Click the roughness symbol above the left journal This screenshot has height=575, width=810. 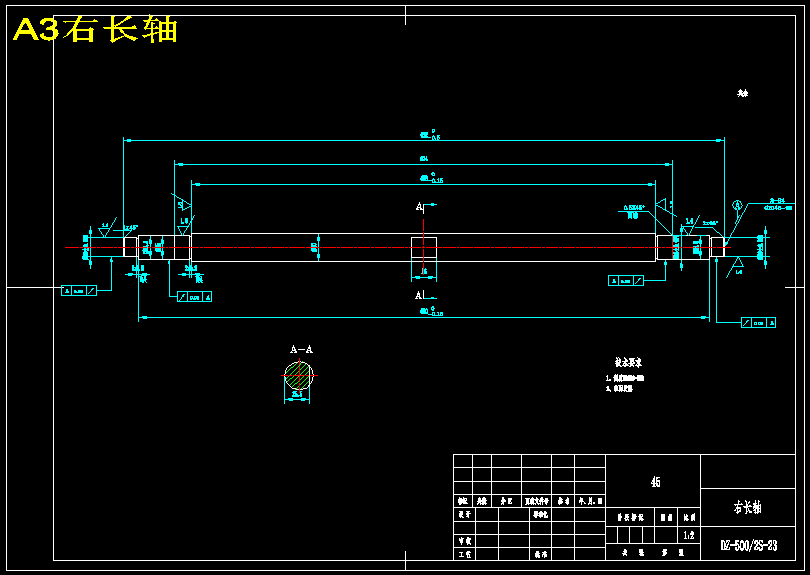tap(185, 225)
